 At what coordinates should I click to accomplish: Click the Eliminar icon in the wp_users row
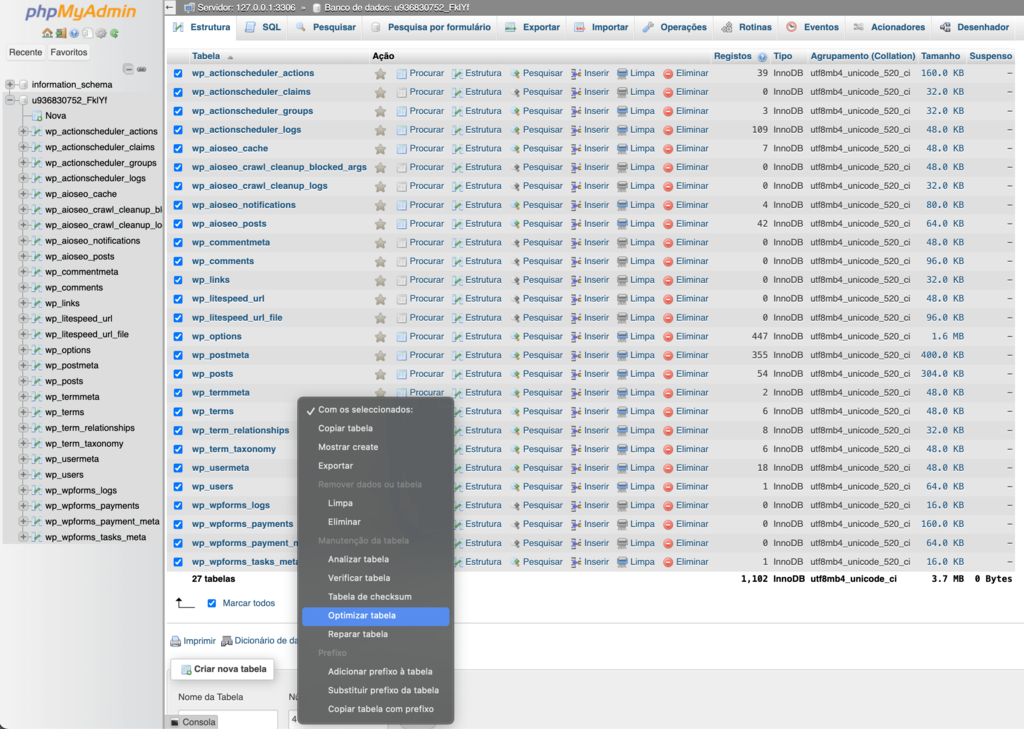point(668,487)
